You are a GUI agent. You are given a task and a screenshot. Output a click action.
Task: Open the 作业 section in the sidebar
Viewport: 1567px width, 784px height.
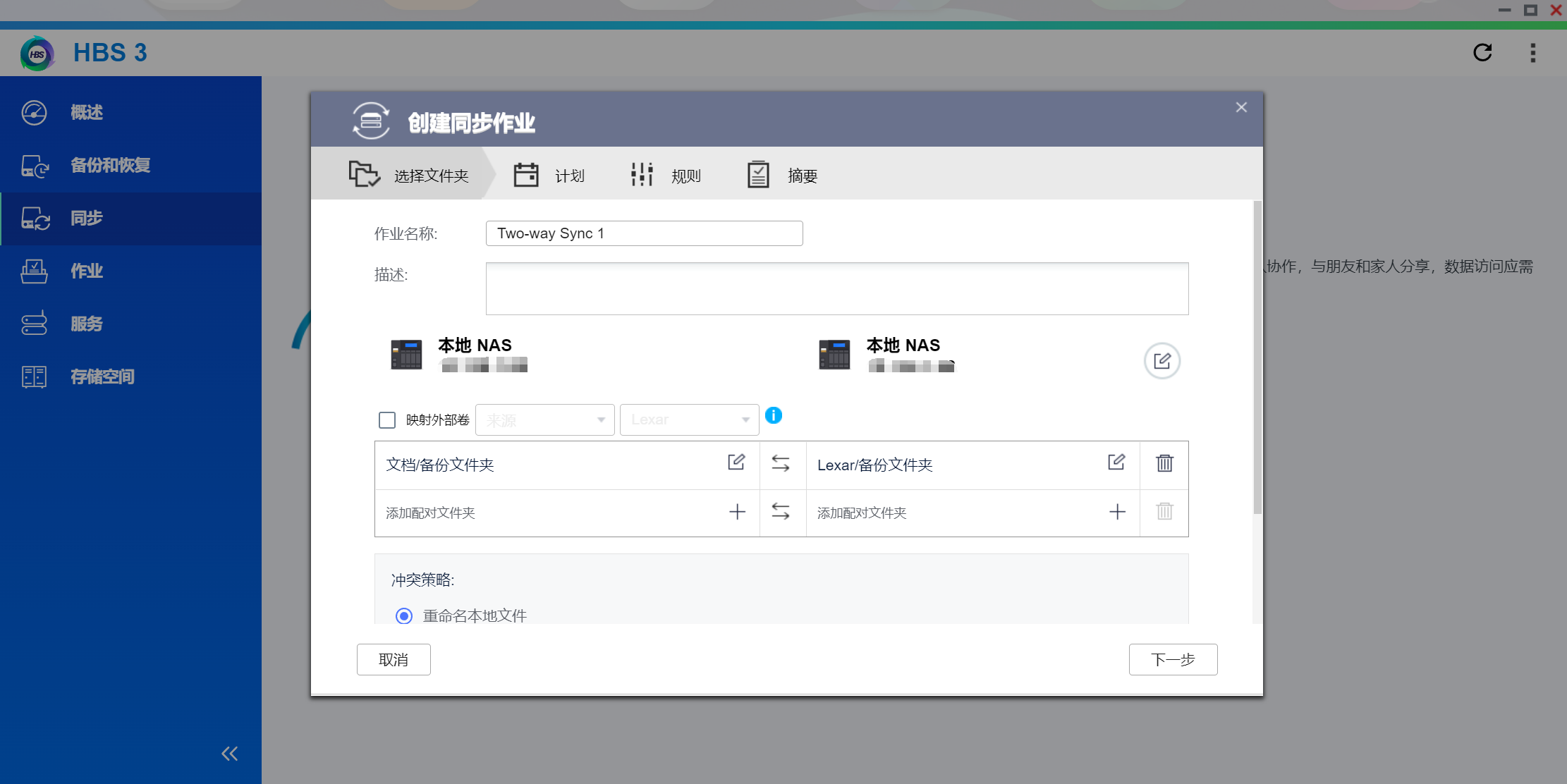coord(86,271)
